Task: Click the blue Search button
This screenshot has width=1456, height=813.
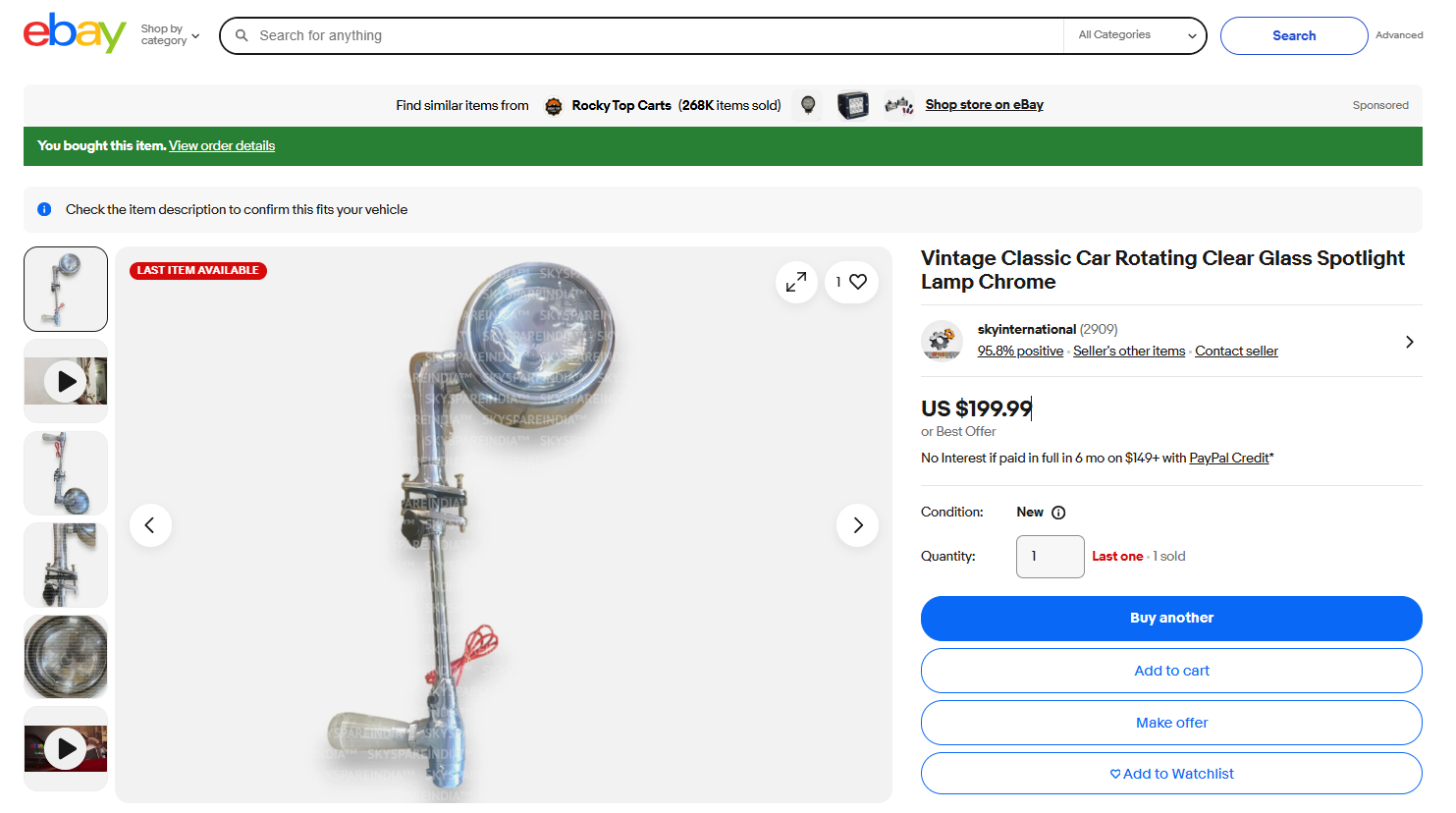Action: [1293, 35]
